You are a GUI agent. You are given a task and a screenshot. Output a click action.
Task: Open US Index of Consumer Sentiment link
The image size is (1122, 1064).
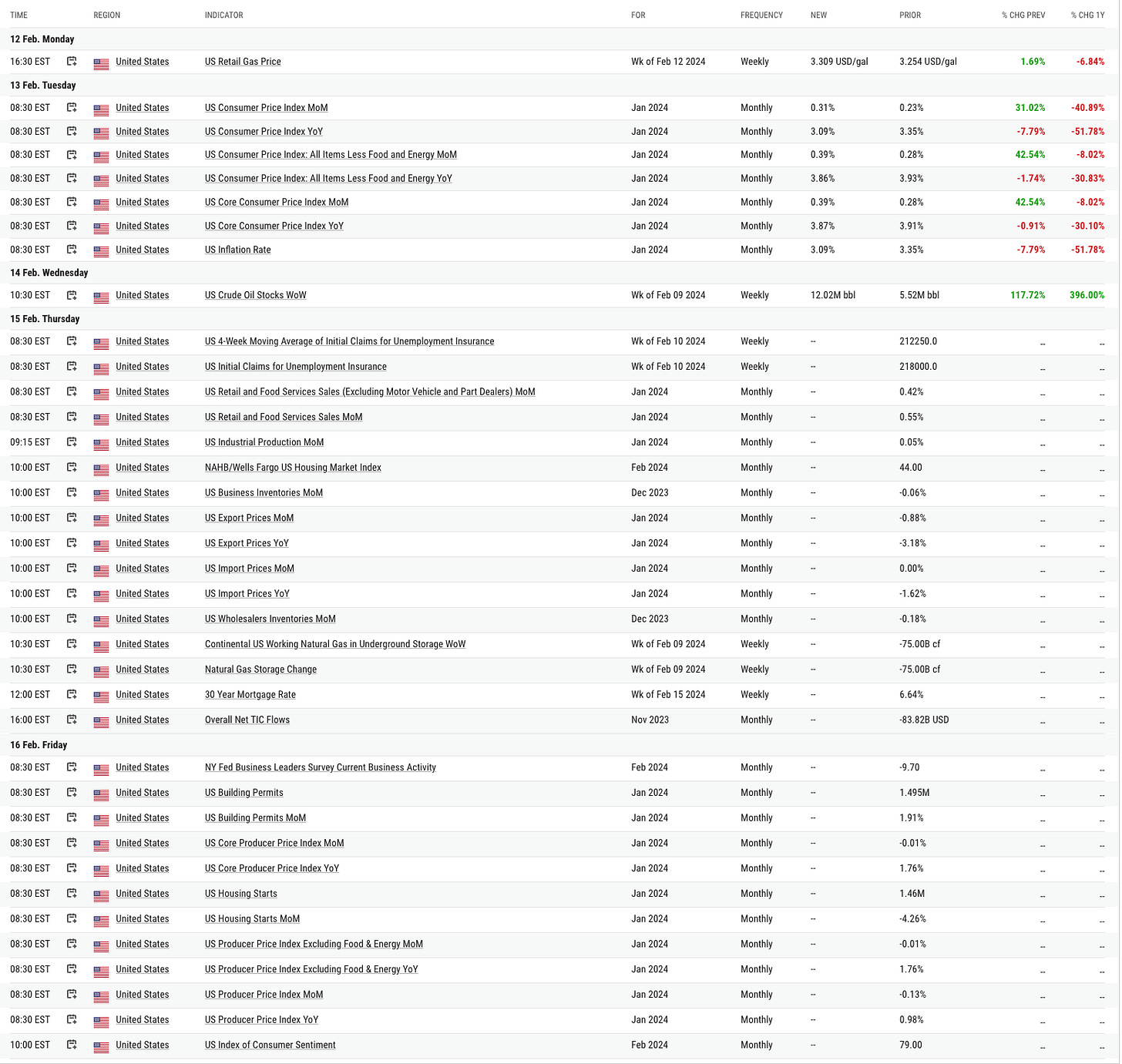(x=270, y=1046)
